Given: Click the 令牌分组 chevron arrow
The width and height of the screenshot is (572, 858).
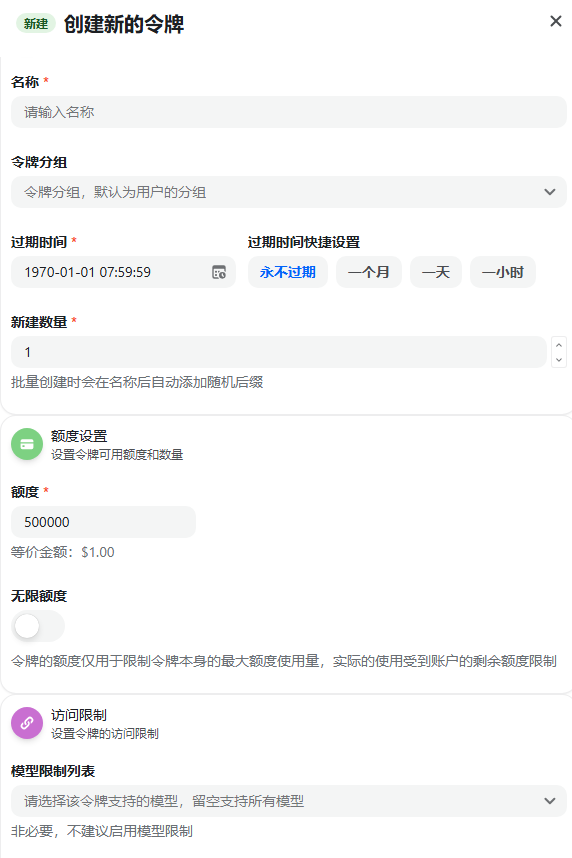Looking at the screenshot, I should click(x=550, y=192).
